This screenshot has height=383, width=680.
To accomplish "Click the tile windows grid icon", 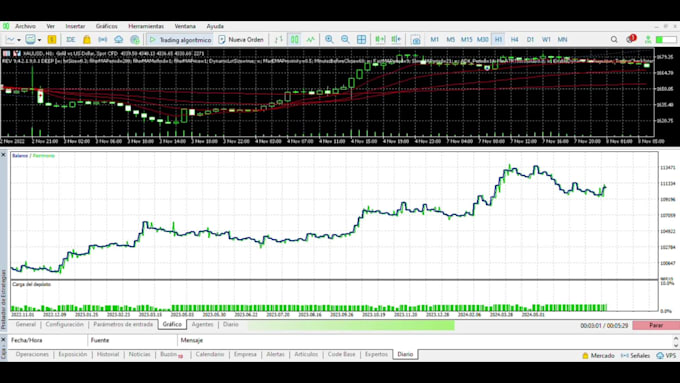I will pos(361,39).
